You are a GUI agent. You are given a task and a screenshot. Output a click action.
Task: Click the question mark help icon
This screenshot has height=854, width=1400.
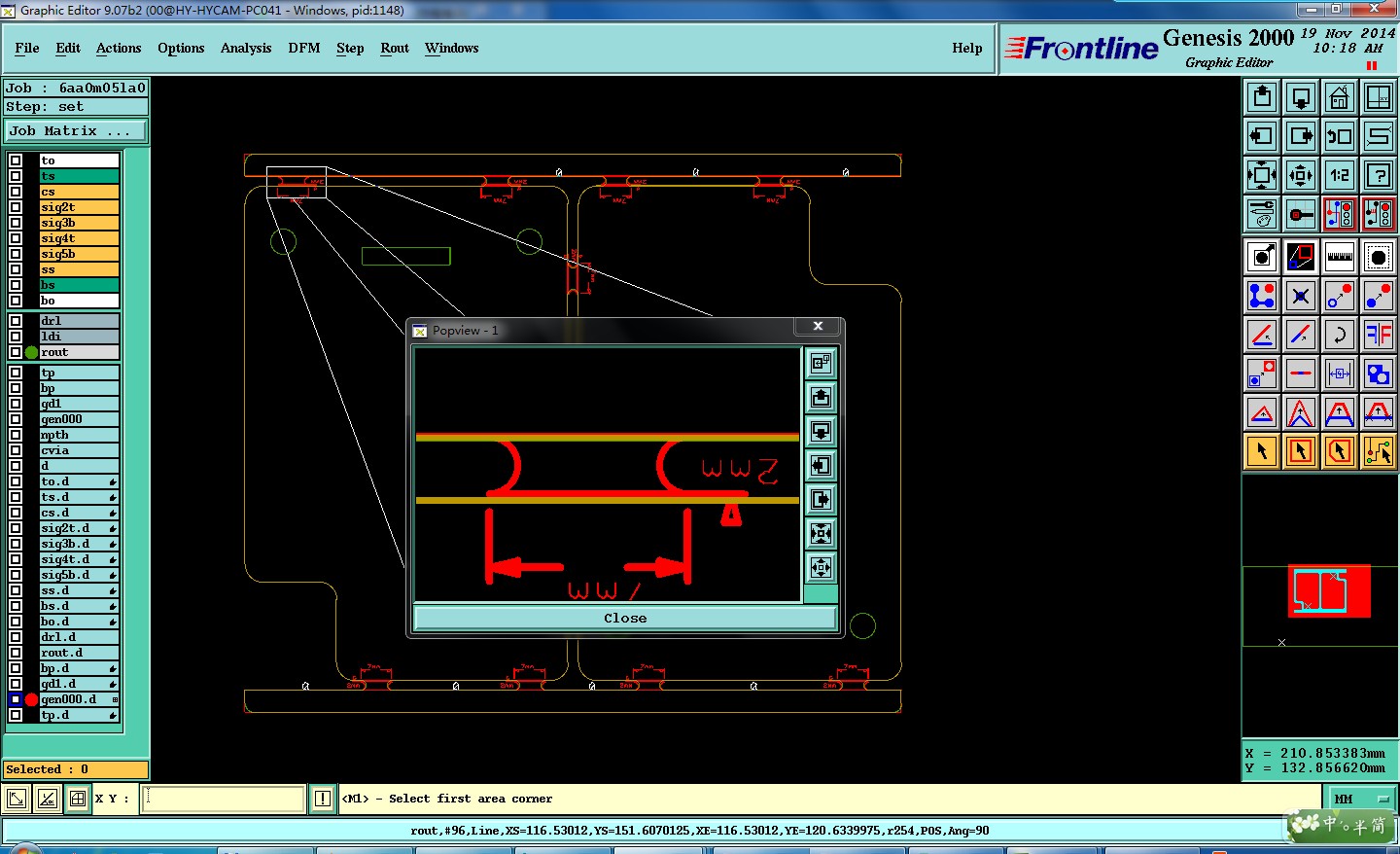[1379, 175]
